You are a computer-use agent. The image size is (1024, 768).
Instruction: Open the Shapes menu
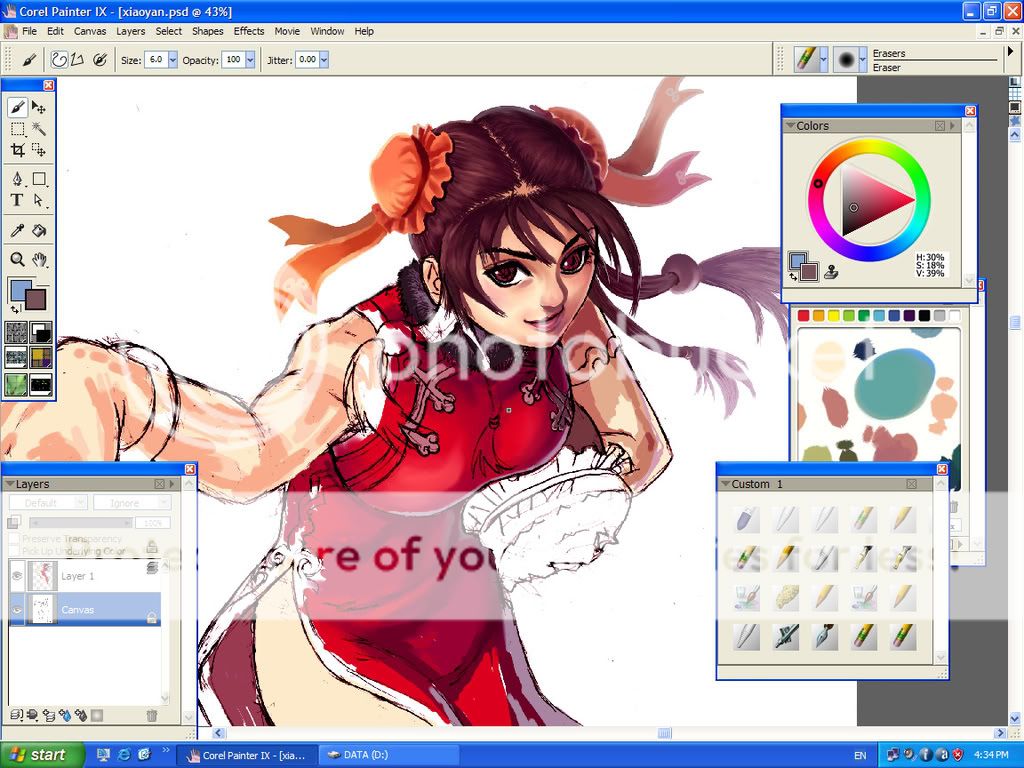[x=208, y=31]
